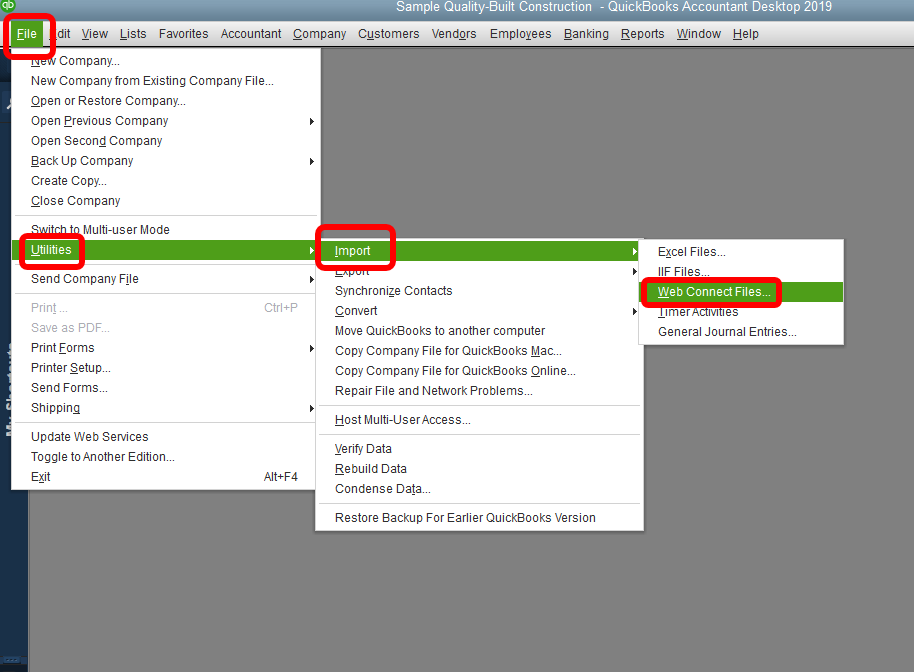The height and width of the screenshot is (672, 914).
Task: Select Import in Utilities submenu
Action: pos(353,251)
